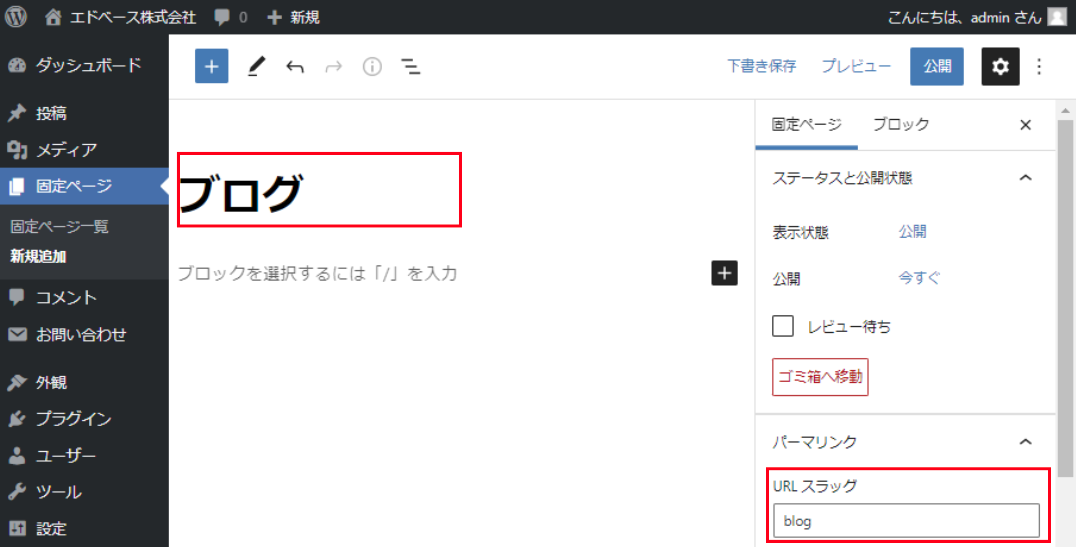Open ユーザー in the sidebar

[x=84, y=456]
